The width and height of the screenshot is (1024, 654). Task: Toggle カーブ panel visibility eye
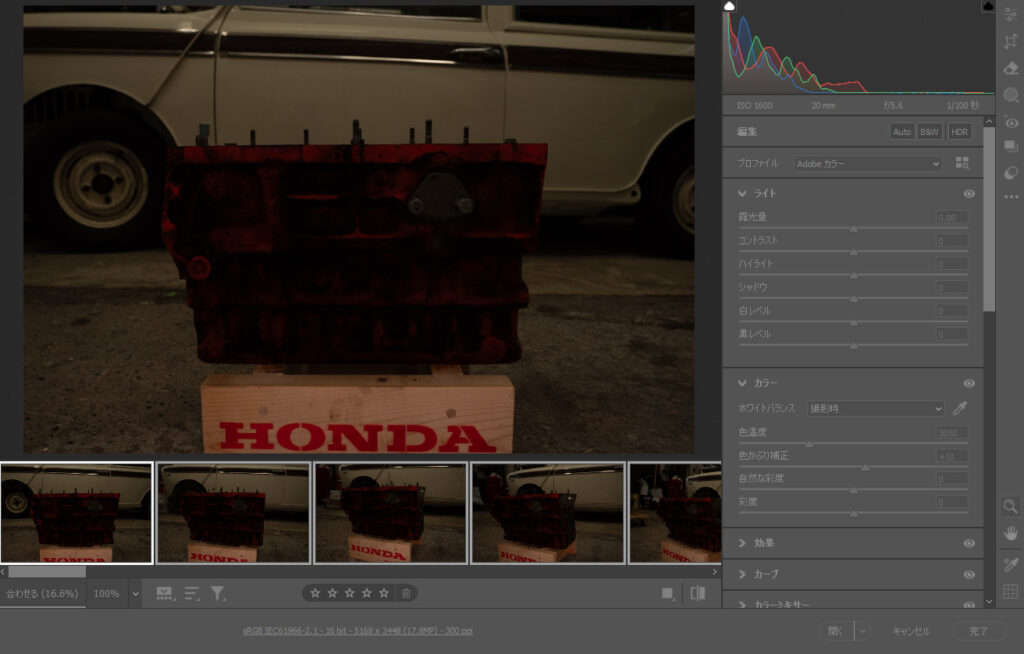point(969,575)
